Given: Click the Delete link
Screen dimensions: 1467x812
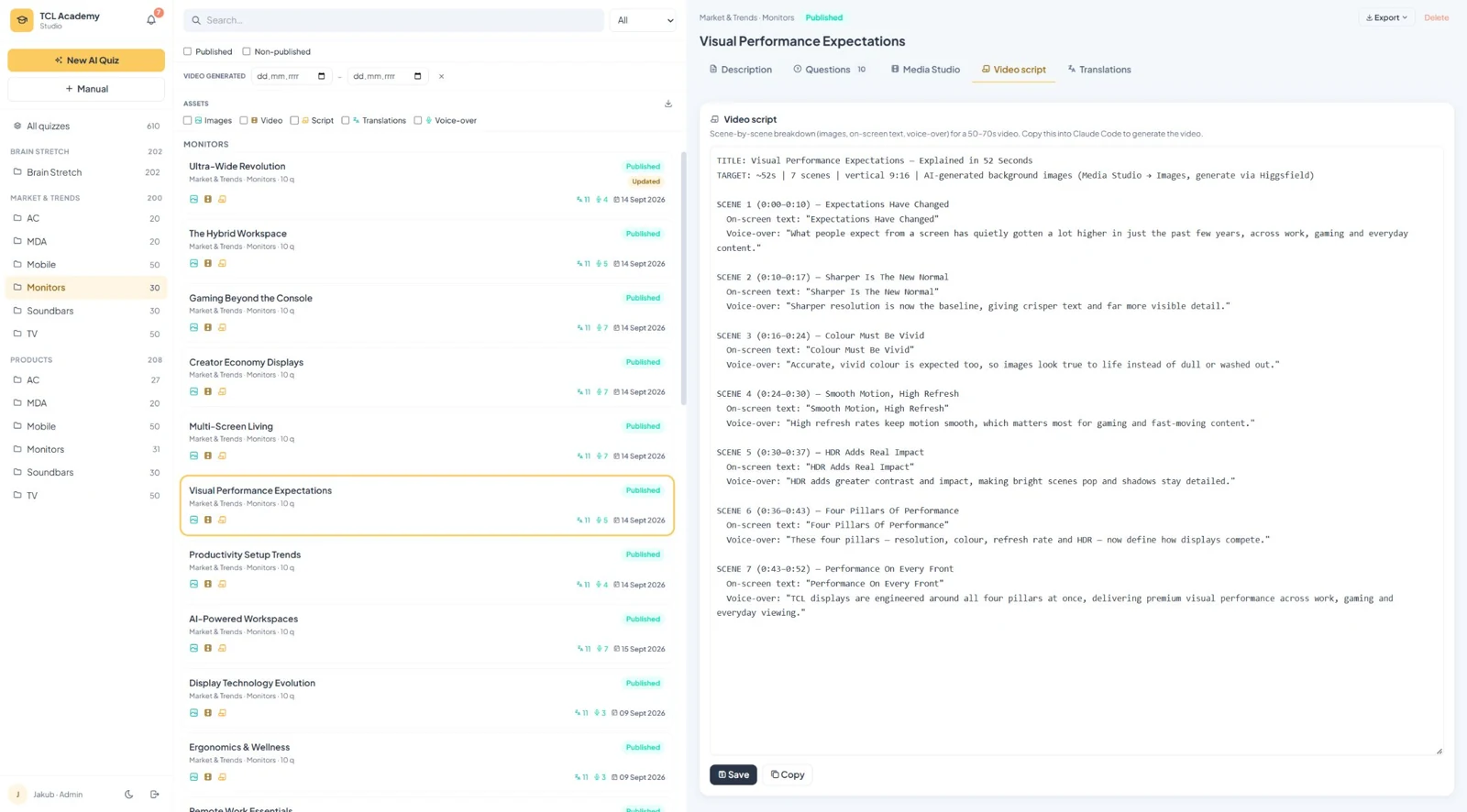Looking at the screenshot, I should point(1436,17).
